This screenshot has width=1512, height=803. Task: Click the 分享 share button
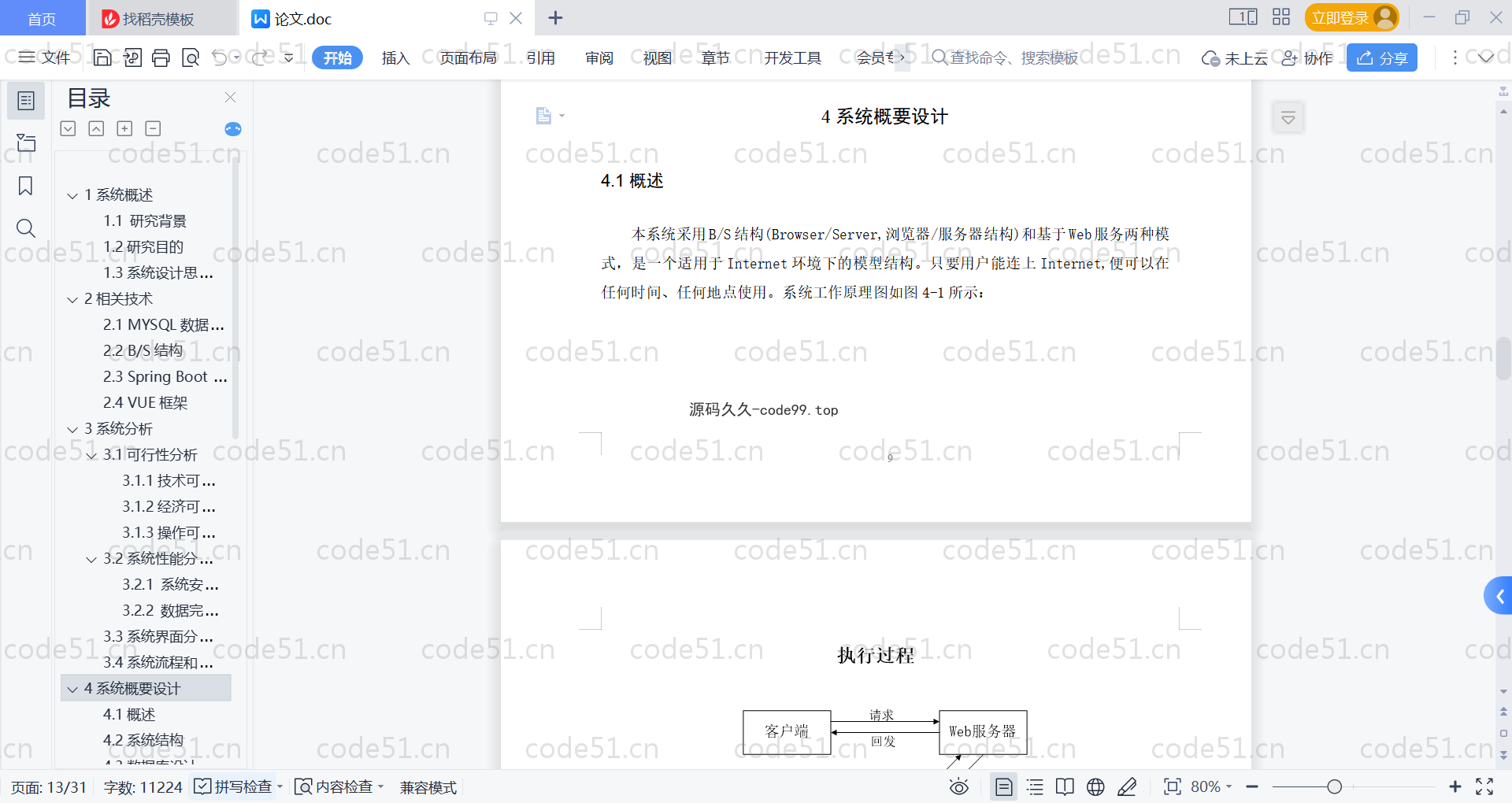[1382, 57]
